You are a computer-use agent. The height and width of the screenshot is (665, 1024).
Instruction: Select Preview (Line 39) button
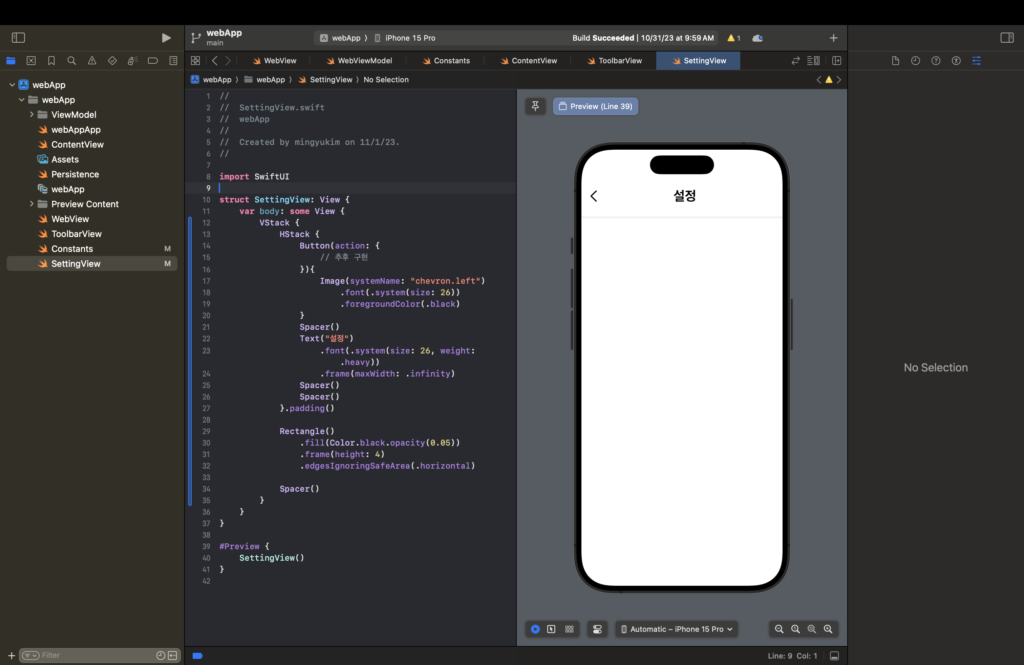[596, 106]
